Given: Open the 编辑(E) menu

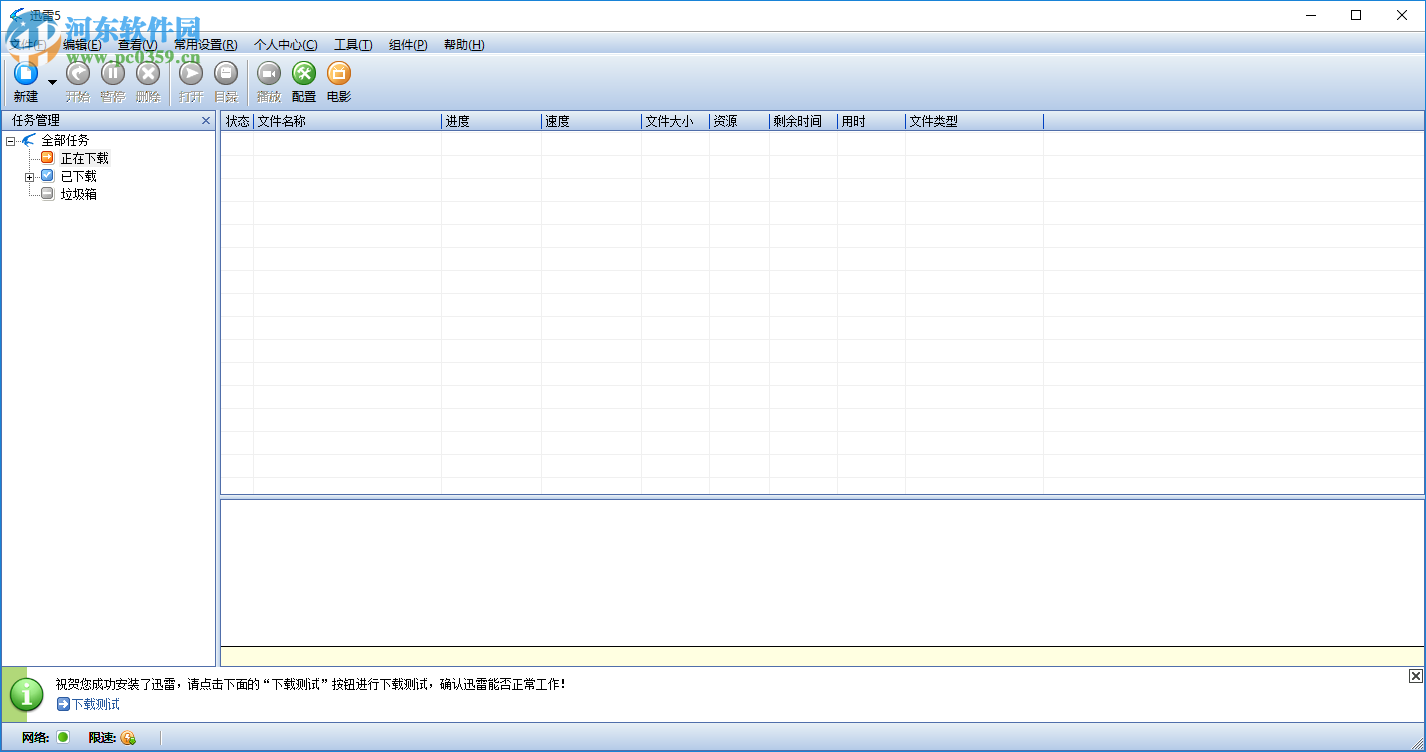Looking at the screenshot, I should (x=82, y=45).
